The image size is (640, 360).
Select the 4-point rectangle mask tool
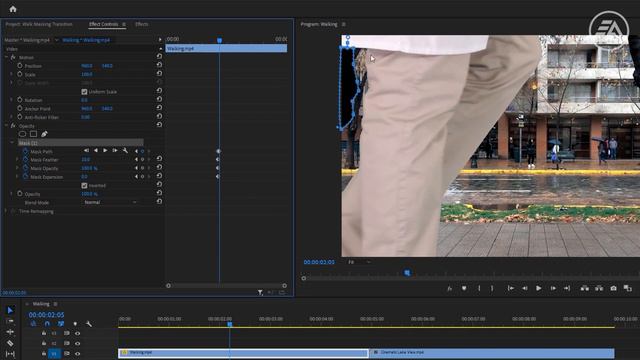(33, 134)
